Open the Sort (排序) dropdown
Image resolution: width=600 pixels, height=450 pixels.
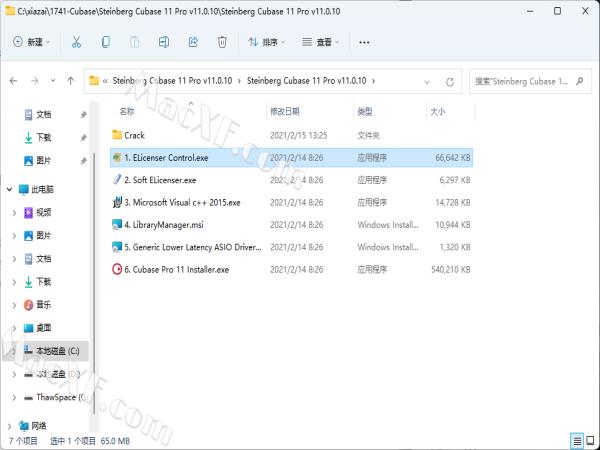(x=266, y=42)
